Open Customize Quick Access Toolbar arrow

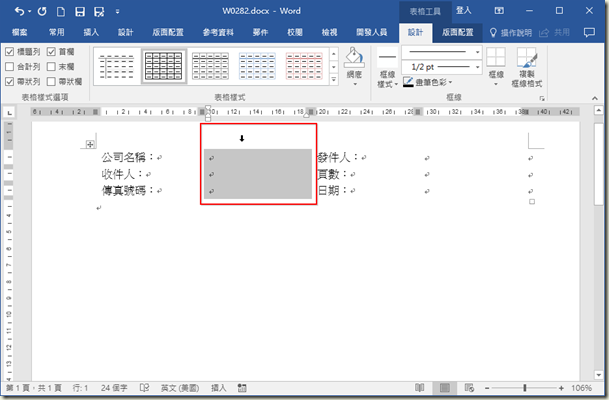pyautogui.click(x=117, y=12)
